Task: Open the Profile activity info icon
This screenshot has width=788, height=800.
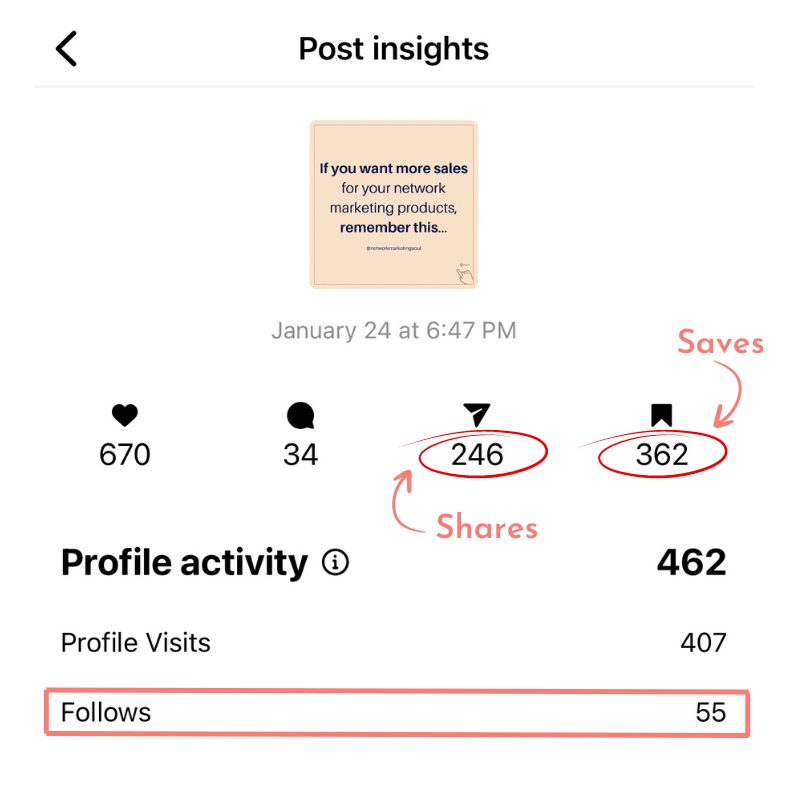Action: (x=336, y=564)
